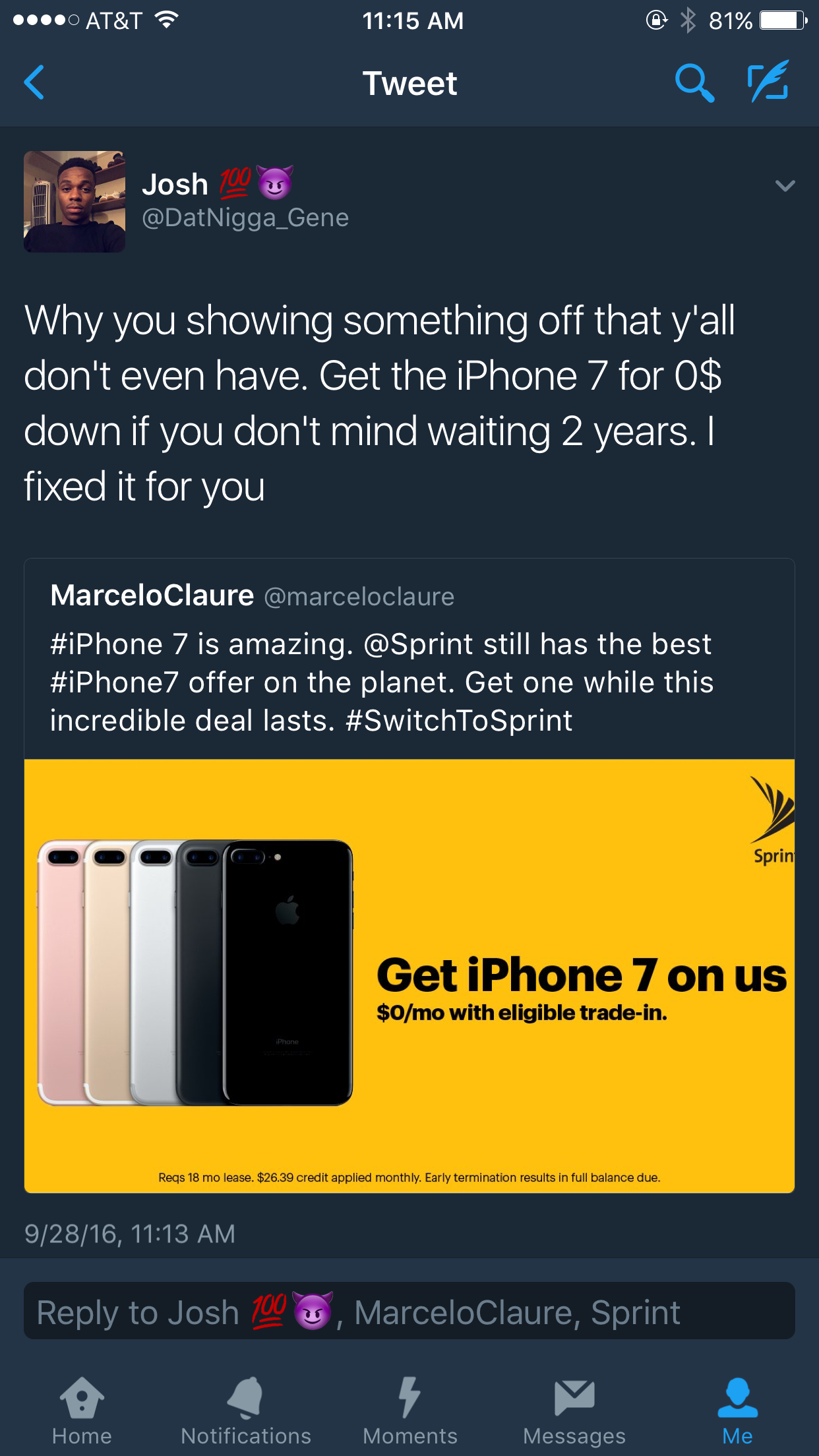
Task: Expand tweet options with the chevron
Action: click(785, 186)
